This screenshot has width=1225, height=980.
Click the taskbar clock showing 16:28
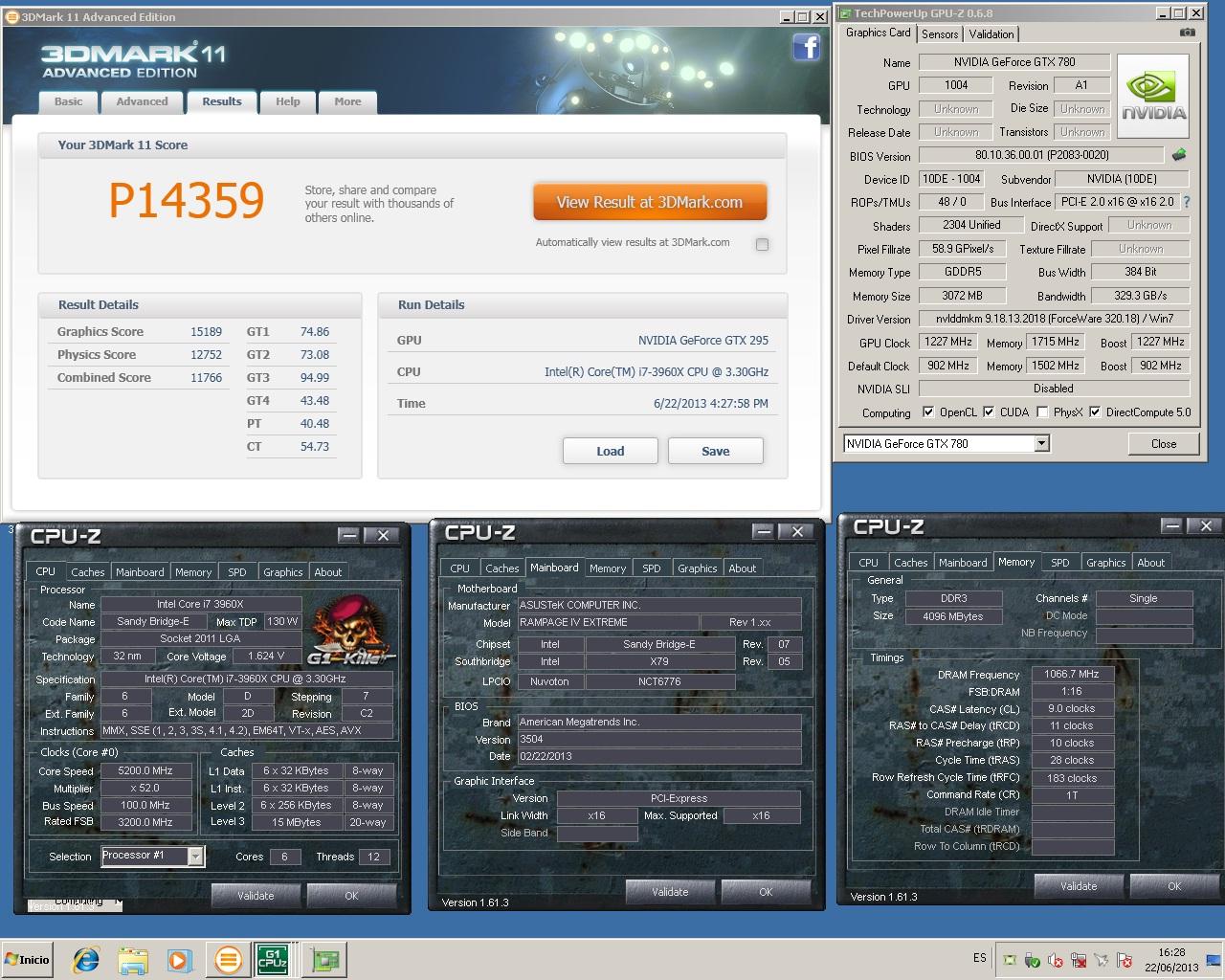point(1171,960)
